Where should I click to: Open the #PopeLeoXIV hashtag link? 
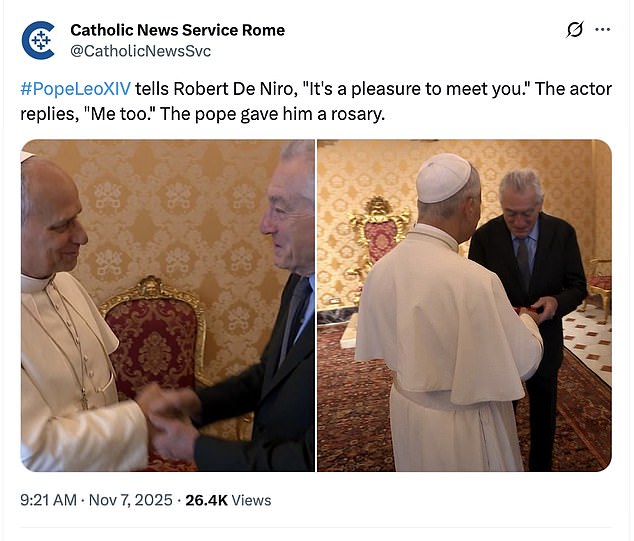[75, 88]
